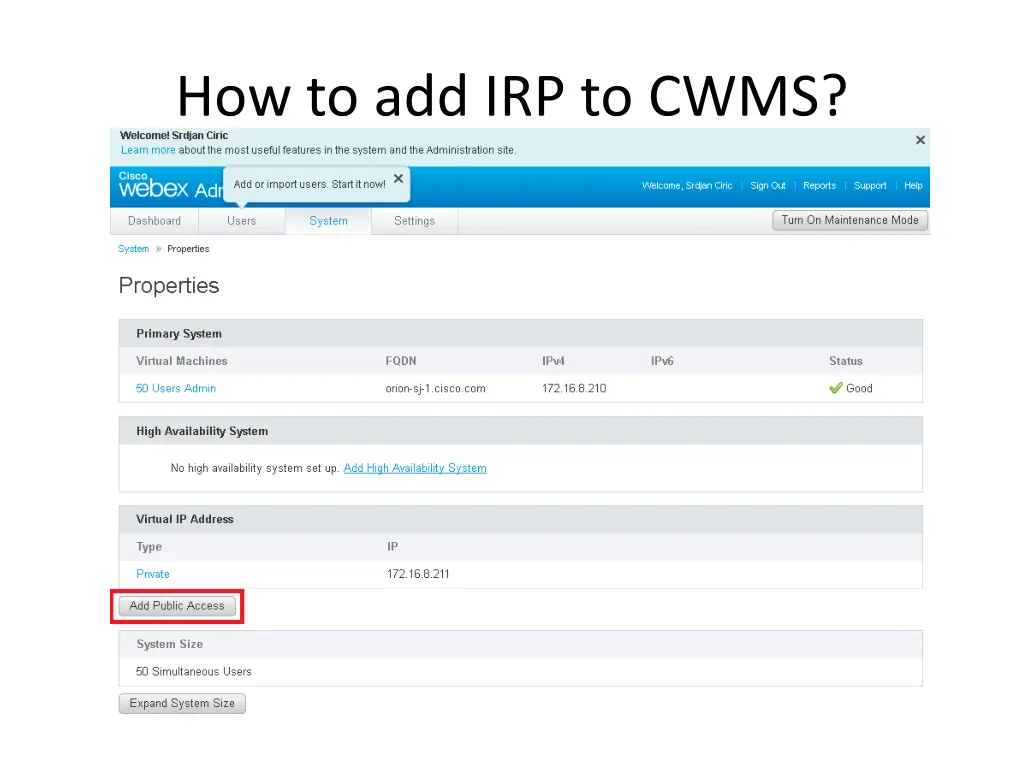Click the Properties breadcrumb text
The width and height of the screenshot is (1024, 768).
188,249
